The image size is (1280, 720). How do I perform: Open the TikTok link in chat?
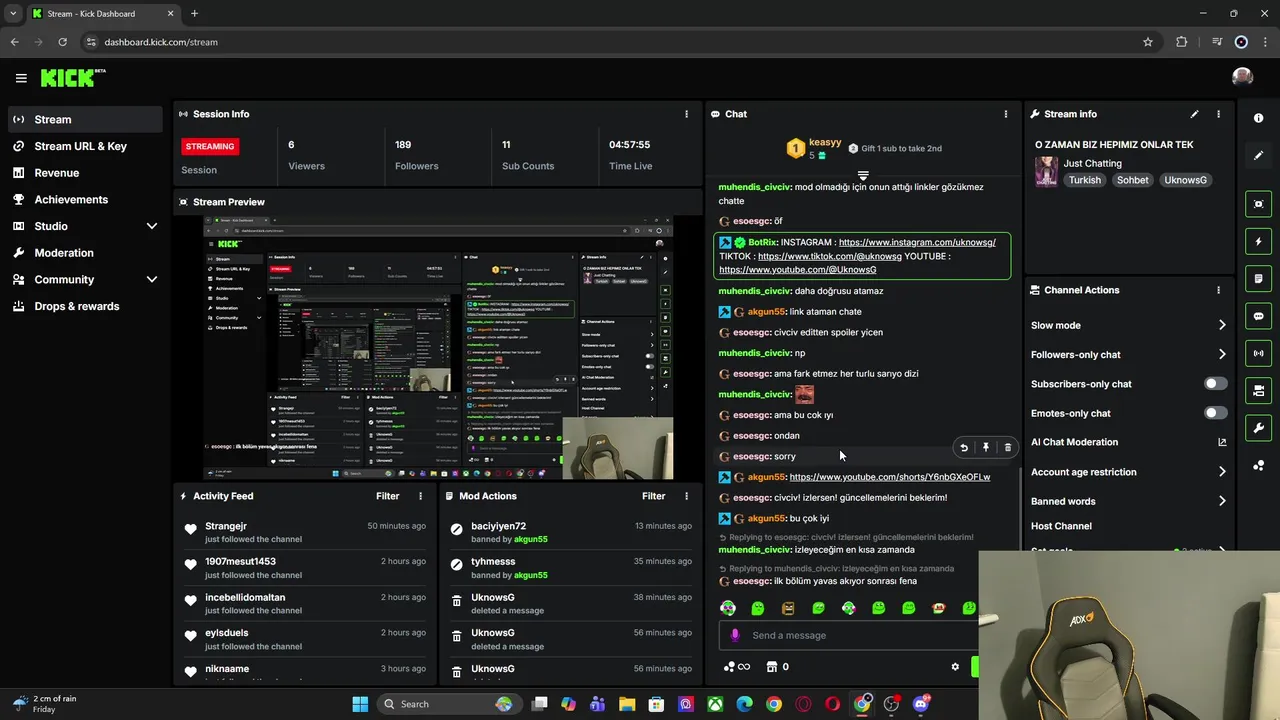[829, 256]
